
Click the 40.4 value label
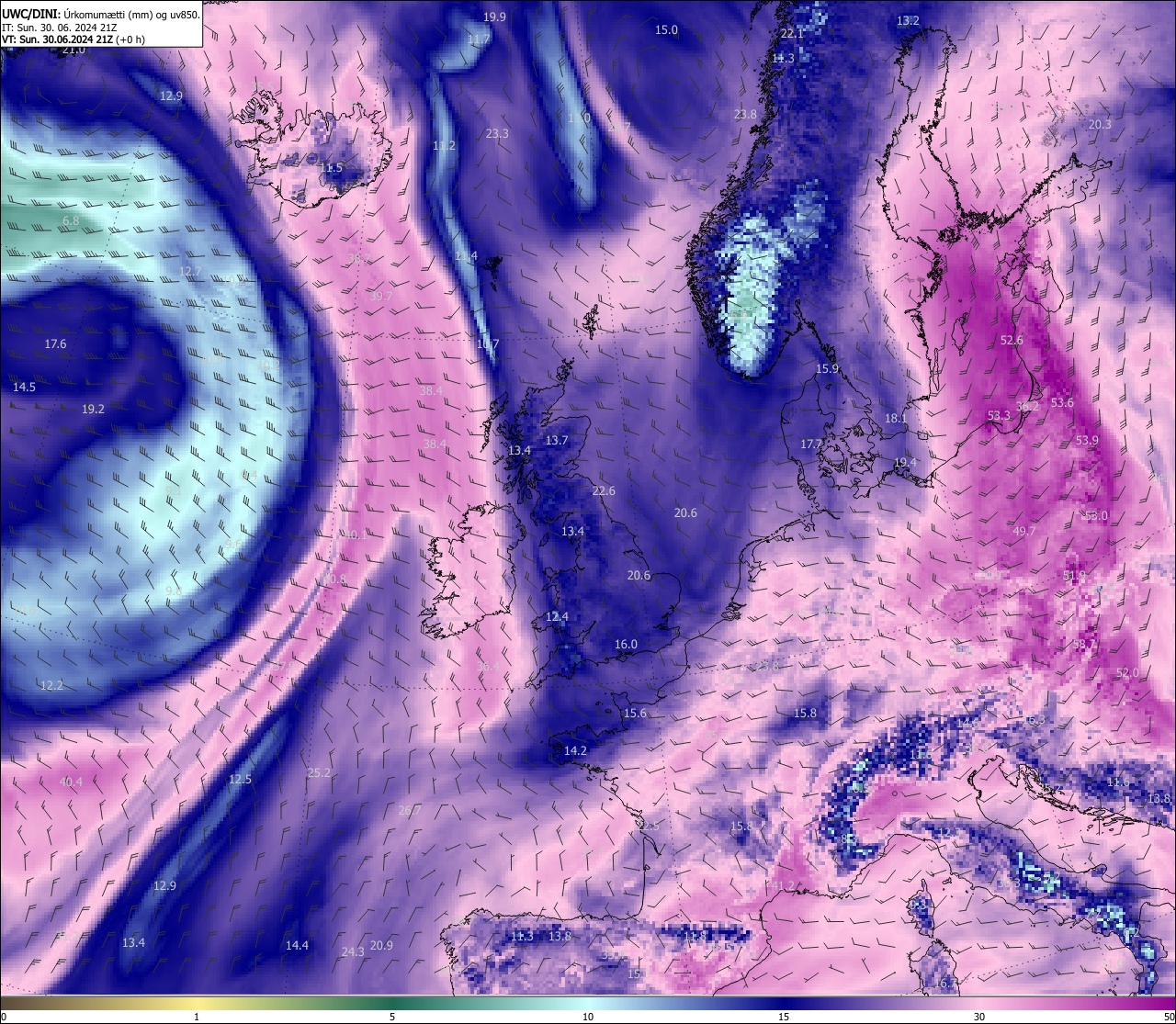71,782
